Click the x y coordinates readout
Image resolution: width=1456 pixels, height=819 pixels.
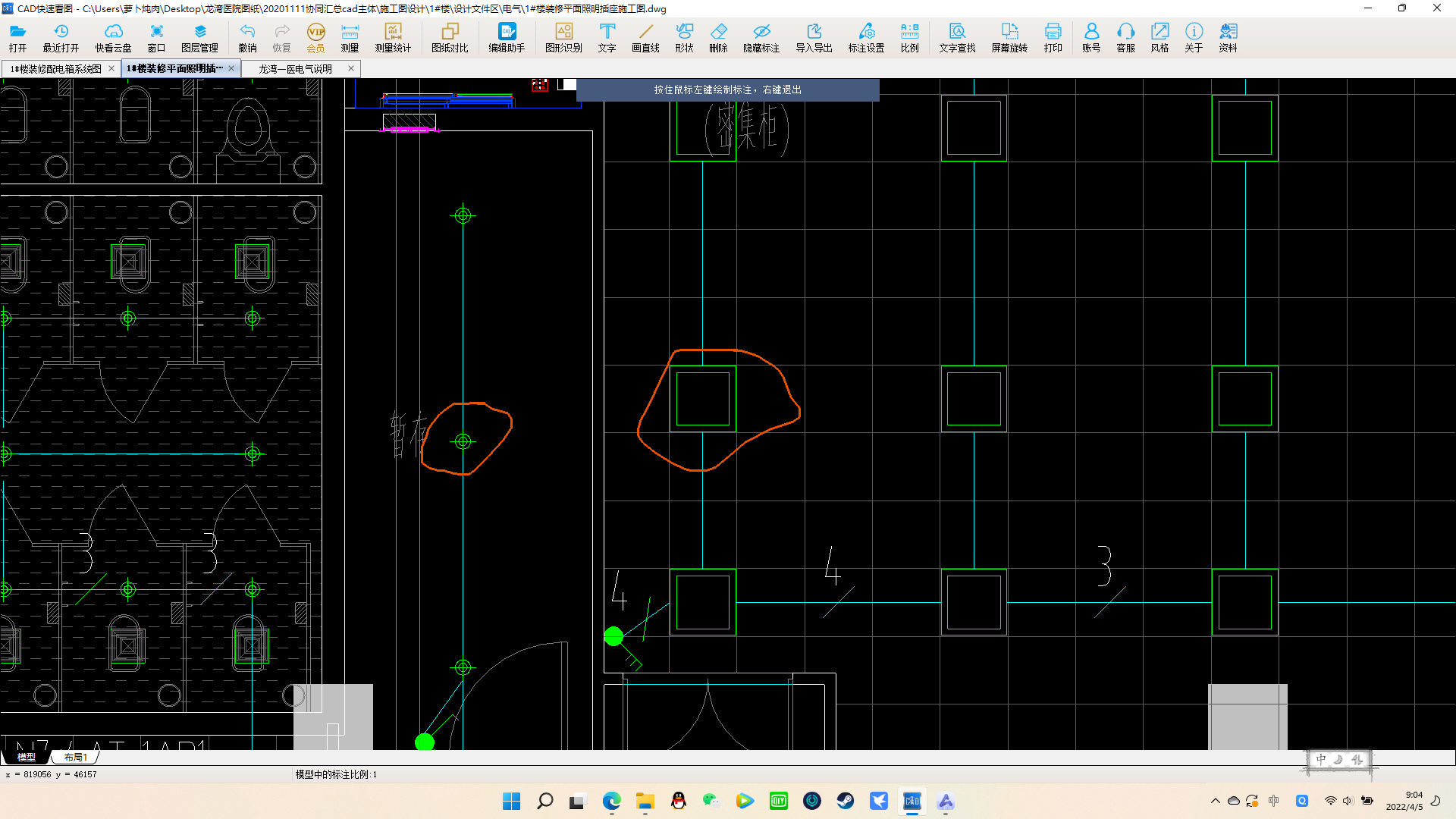pos(52,774)
